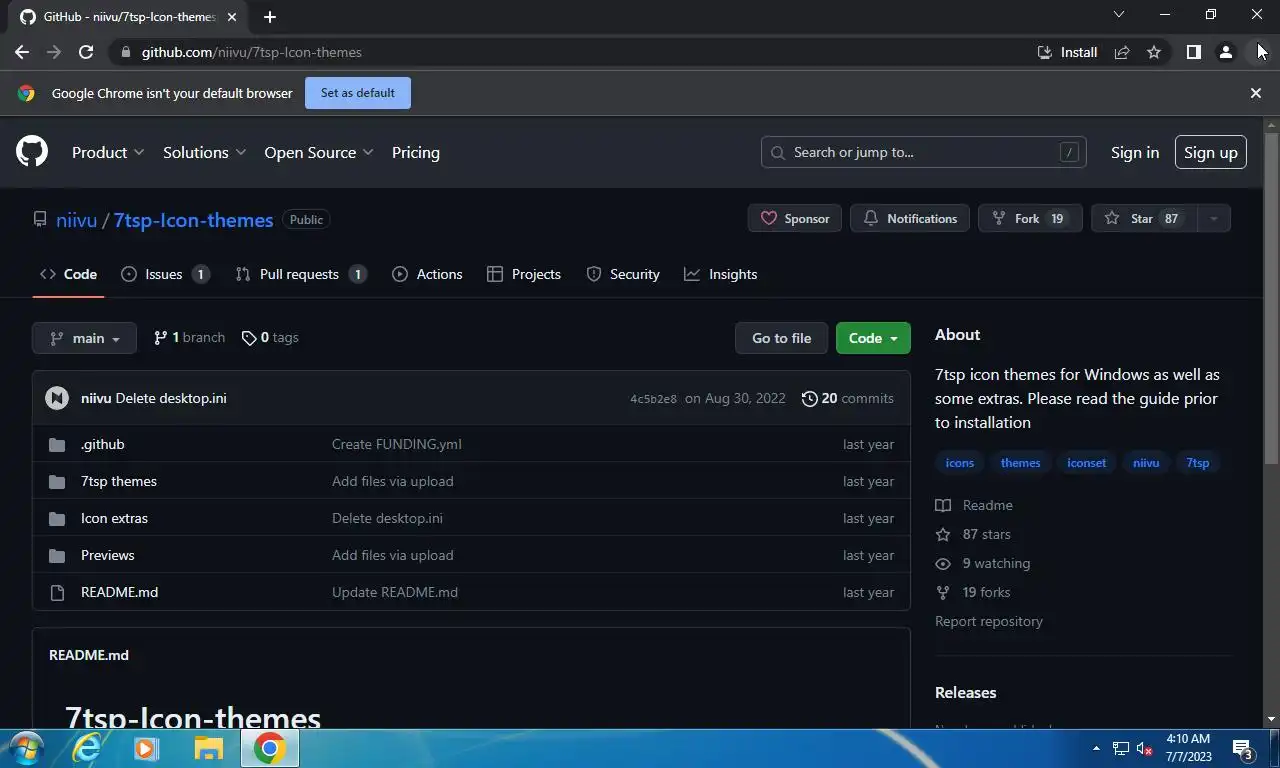Open the niivu owner profile link
The height and width of the screenshot is (768, 1280).
tap(77, 220)
